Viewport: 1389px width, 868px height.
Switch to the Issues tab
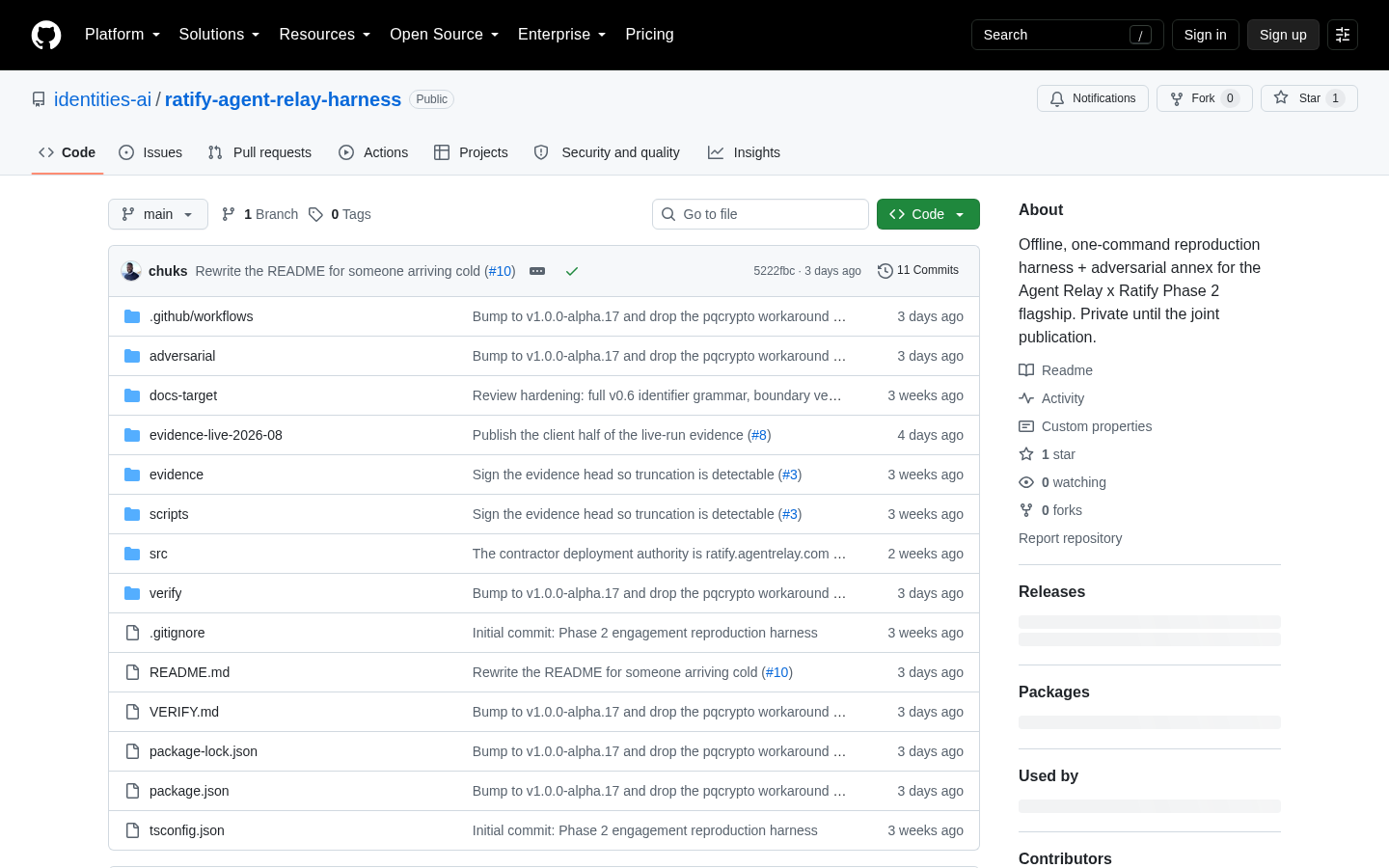[x=150, y=152]
